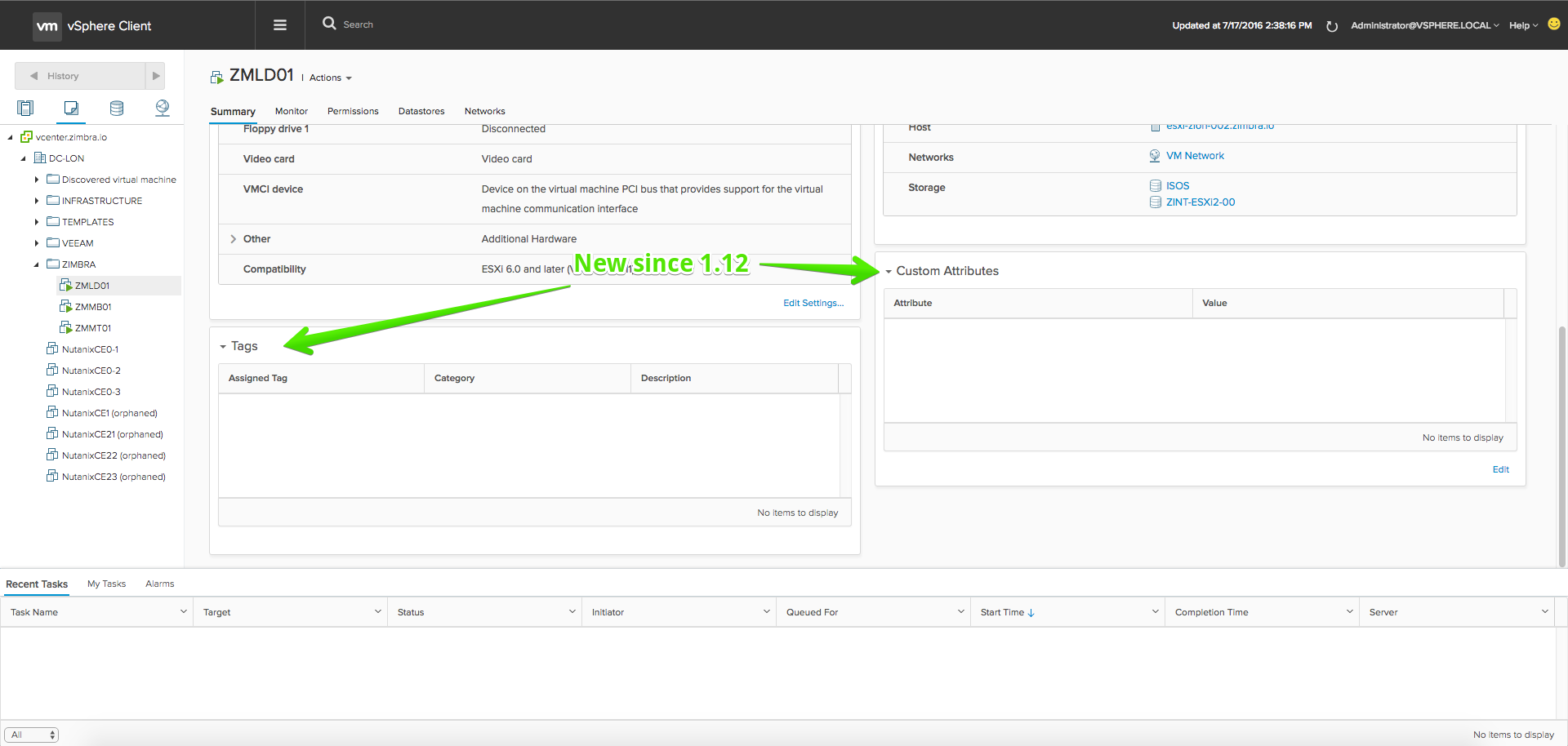Image resolution: width=1568 pixels, height=746 pixels.
Task: Open the Networks tab
Action: point(485,111)
